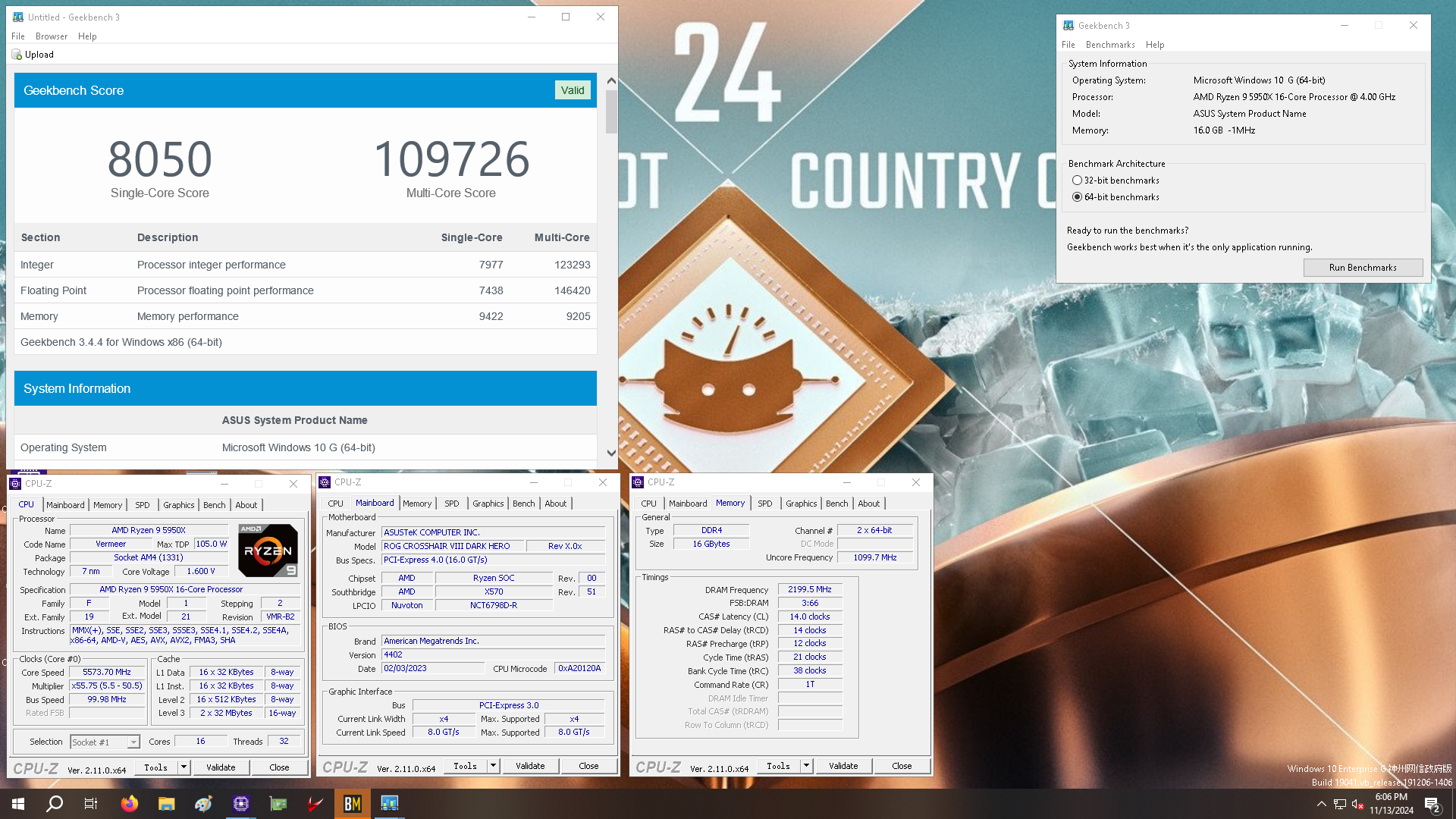Open the BM app in the taskbar

(x=353, y=804)
